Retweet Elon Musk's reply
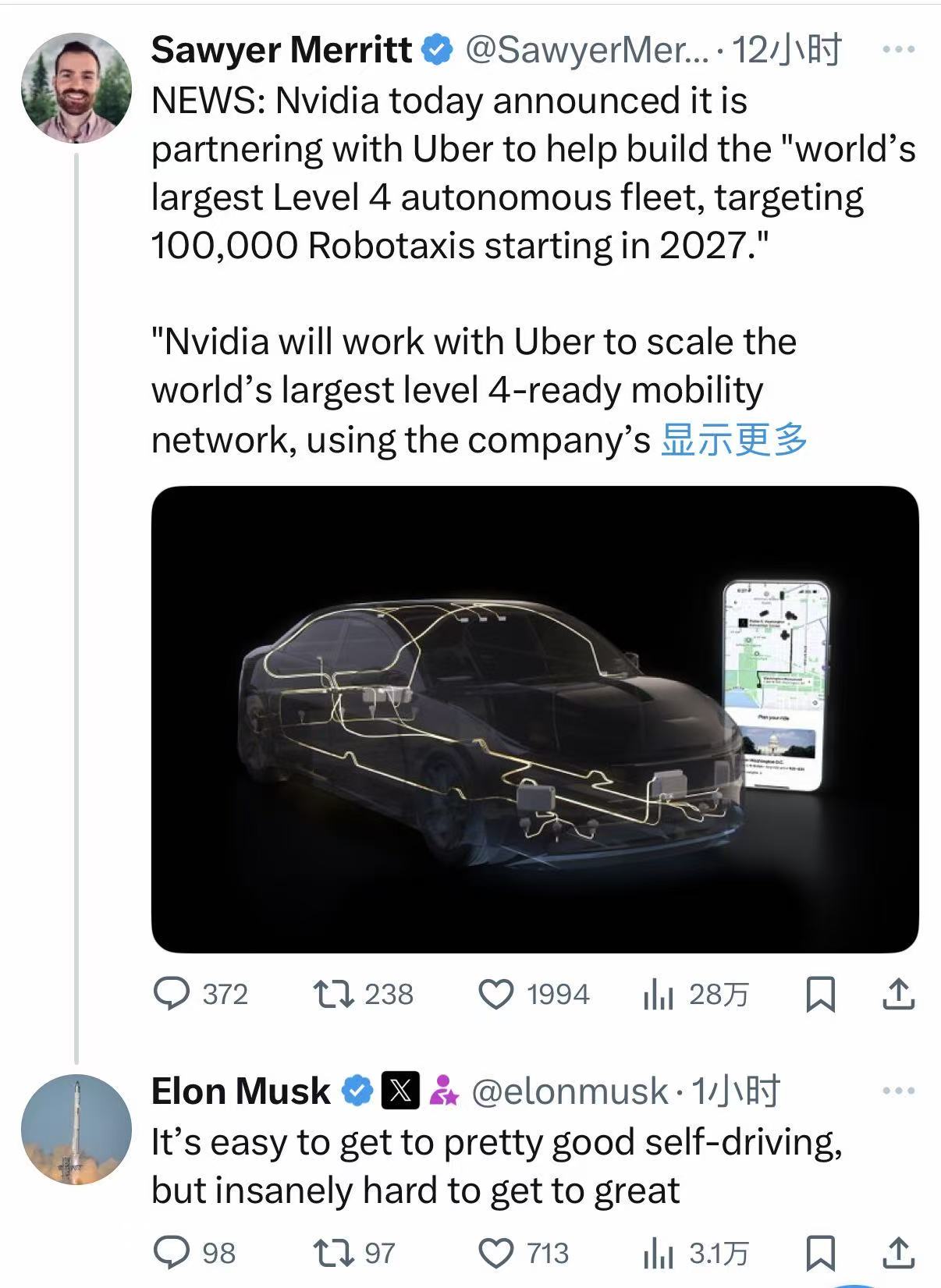The width and height of the screenshot is (941, 1288). pyautogui.click(x=334, y=1253)
